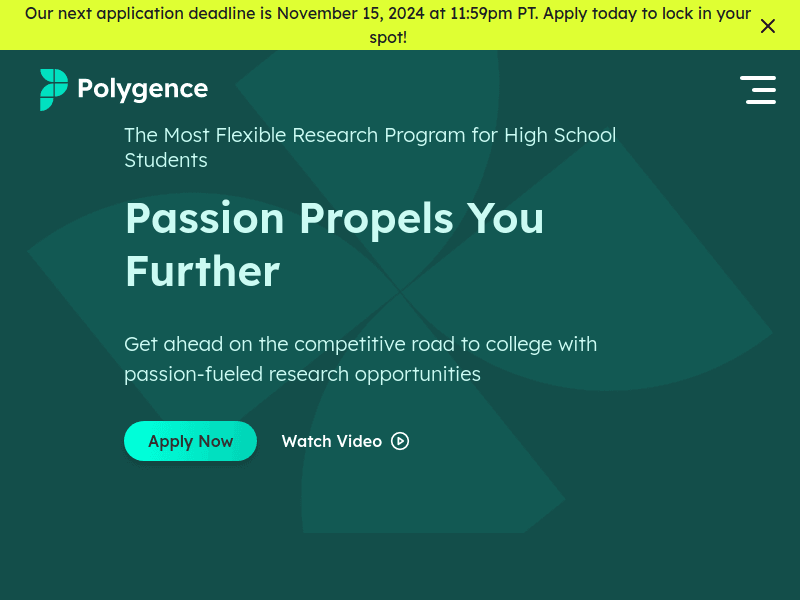Screen dimensions: 800x600
Task: Dismiss the application deadline announcement
Action: click(768, 26)
